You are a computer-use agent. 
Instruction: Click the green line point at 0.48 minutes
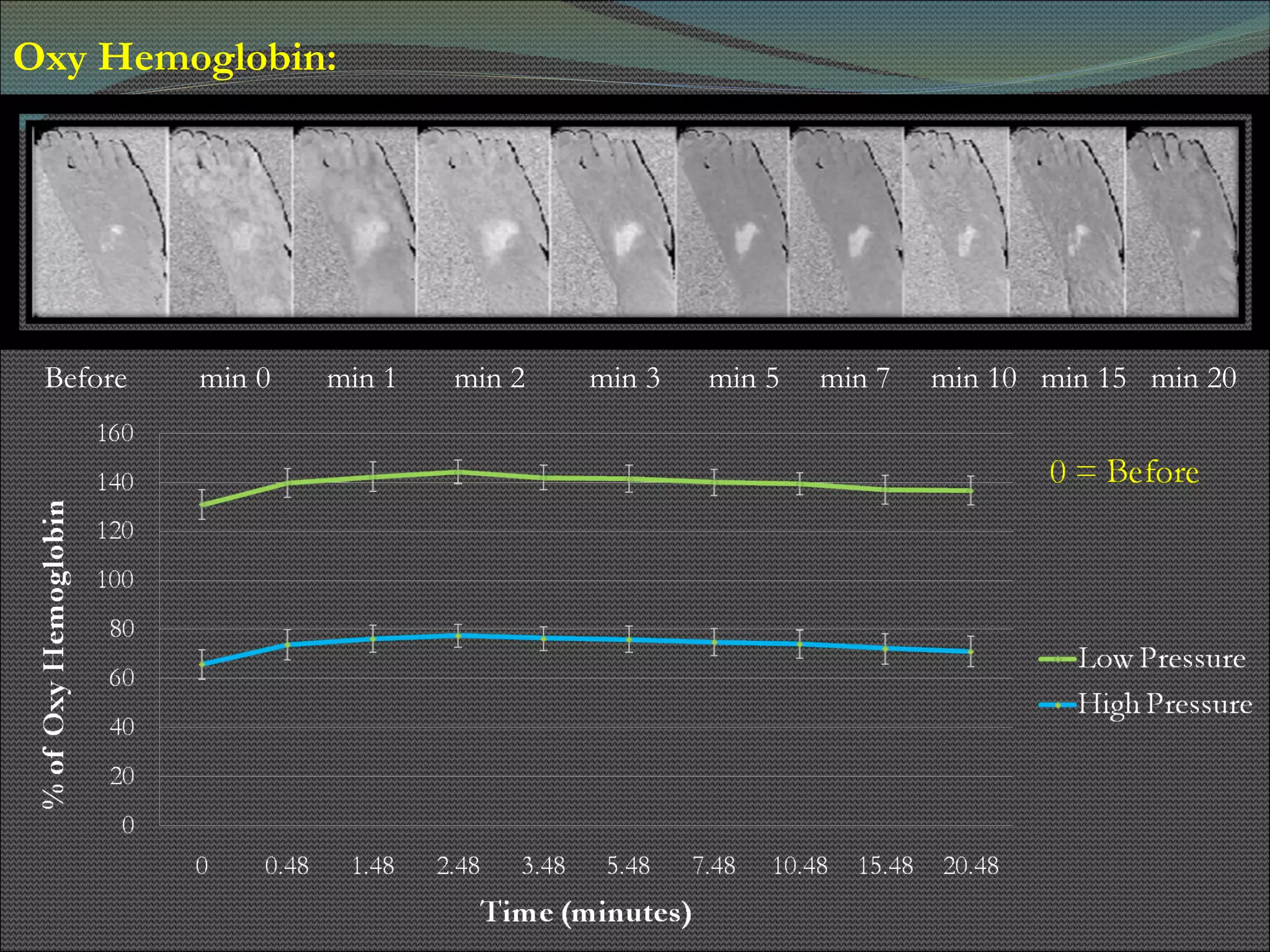point(287,483)
